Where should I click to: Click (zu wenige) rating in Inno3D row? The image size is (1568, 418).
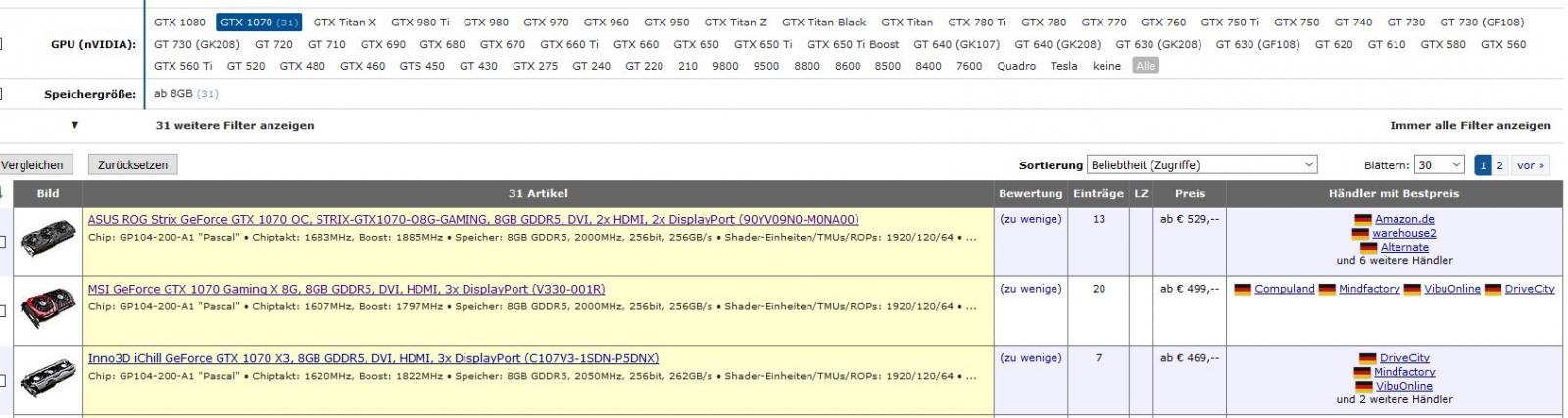coord(1030,359)
